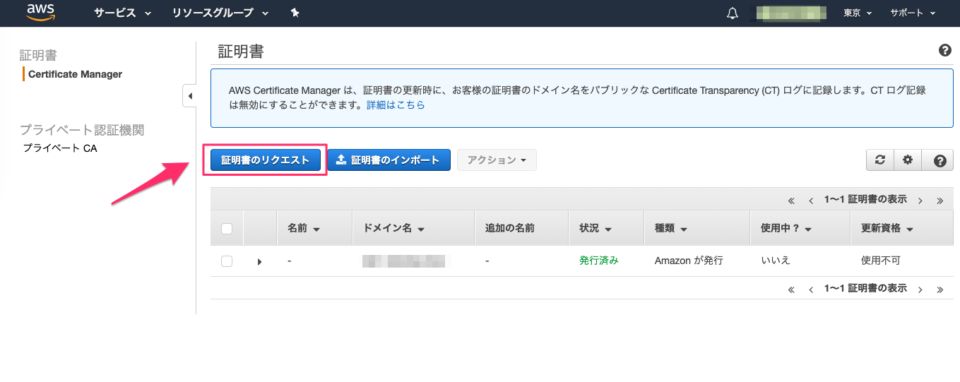960x382 pixels.
Task: Click the 証明書のリクエスト button
Action: tap(265, 160)
